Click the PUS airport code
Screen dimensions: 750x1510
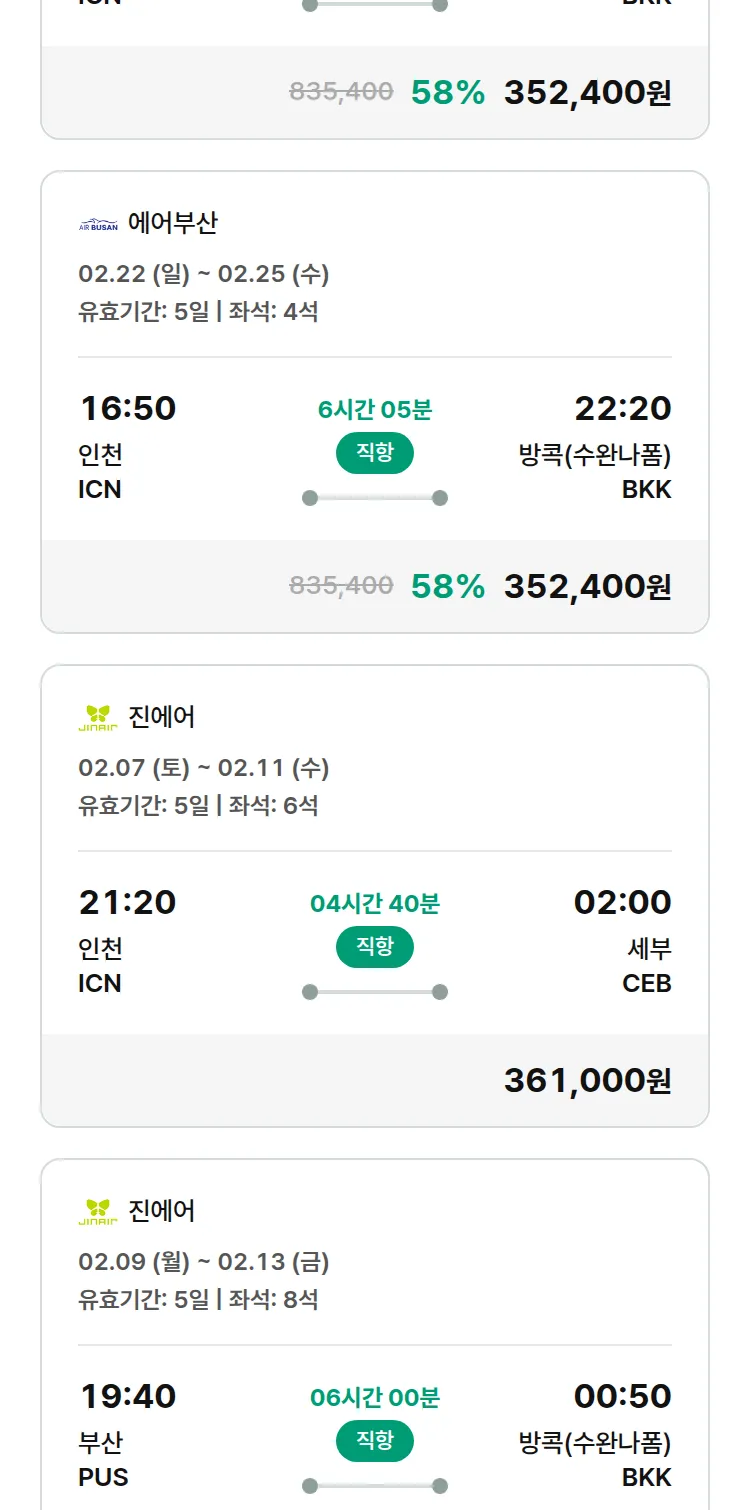(x=103, y=1477)
